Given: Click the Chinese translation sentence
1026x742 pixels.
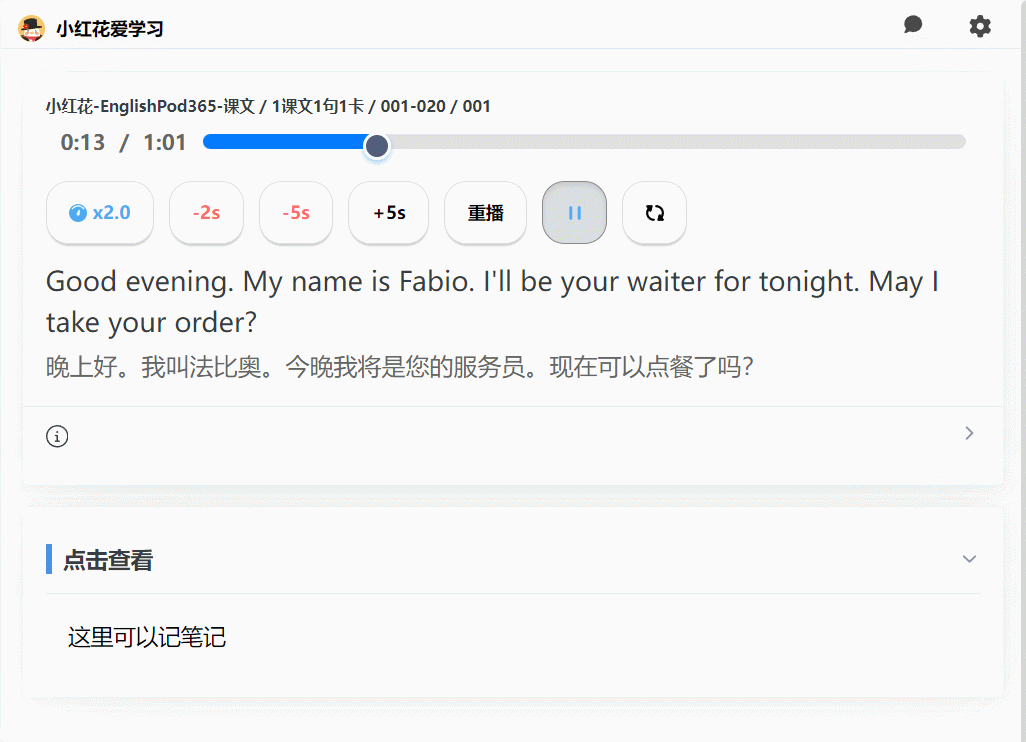Looking at the screenshot, I should 399,367.
